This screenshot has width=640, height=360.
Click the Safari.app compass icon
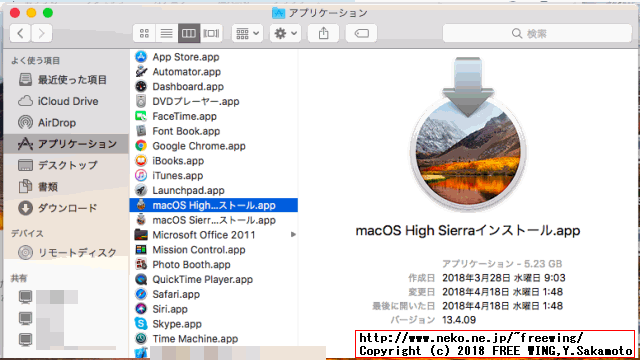(x=141, y=294)
